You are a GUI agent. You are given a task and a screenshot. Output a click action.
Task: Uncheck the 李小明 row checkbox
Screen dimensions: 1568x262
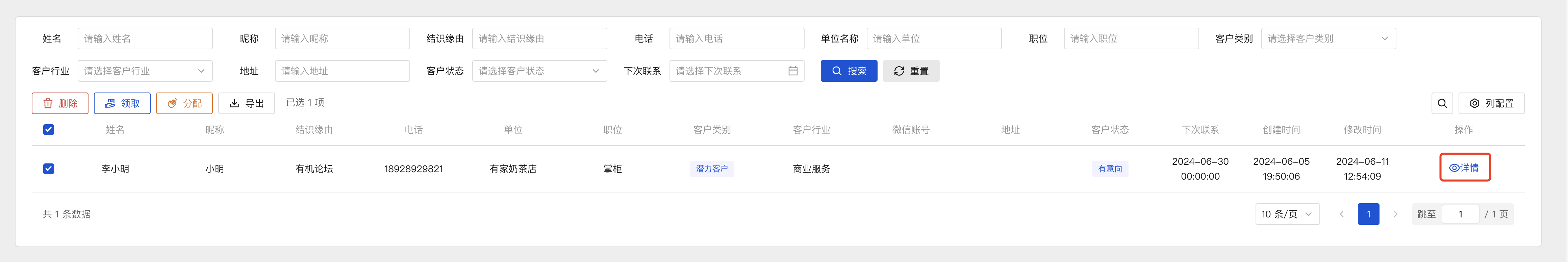(x=49, y=168)
